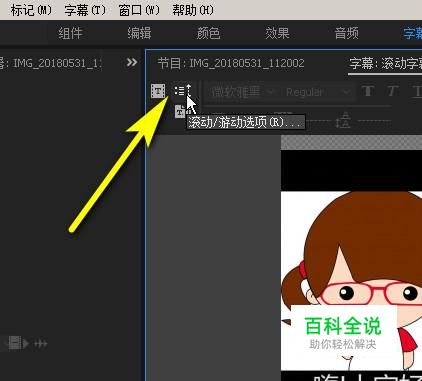Switch to the 效果 workspace
This screenshot has width=422, height=381.
click(277, 33)
